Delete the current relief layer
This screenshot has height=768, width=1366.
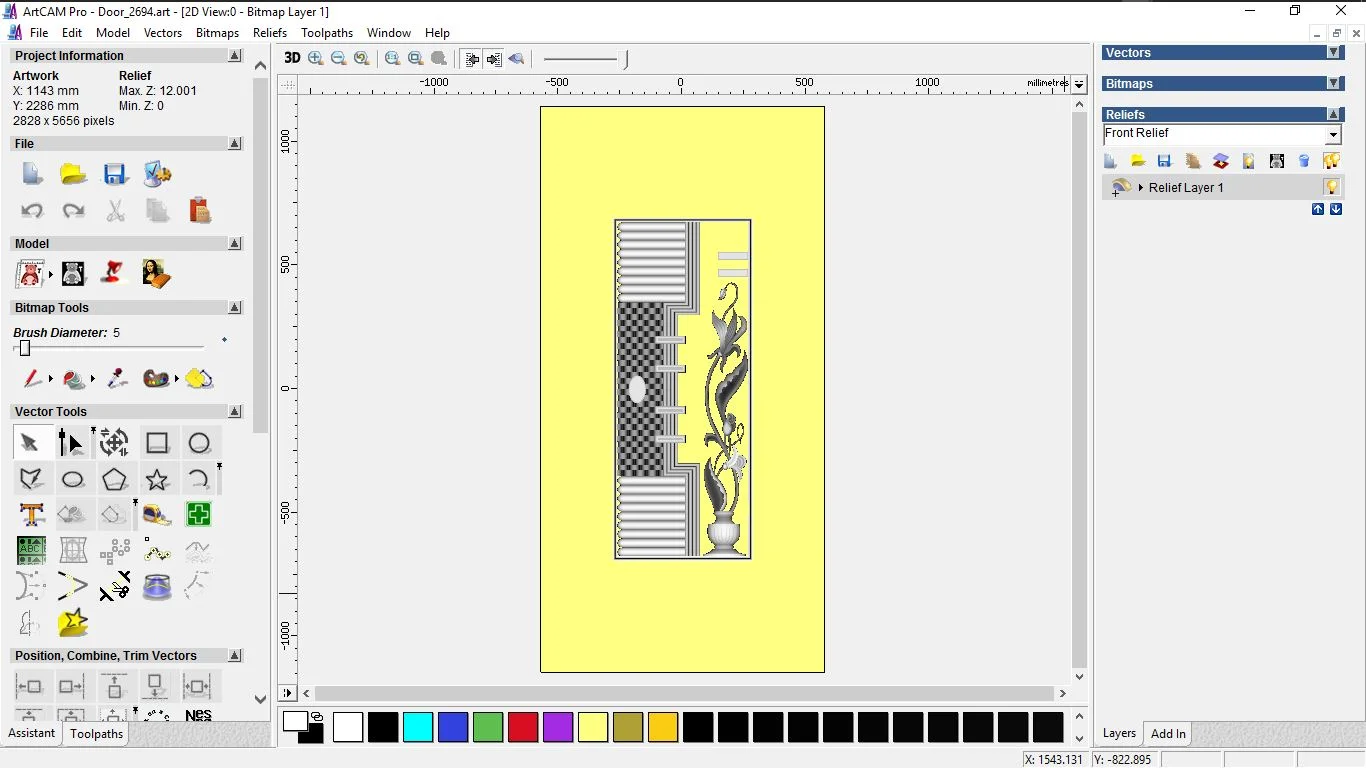point(1304,161)
